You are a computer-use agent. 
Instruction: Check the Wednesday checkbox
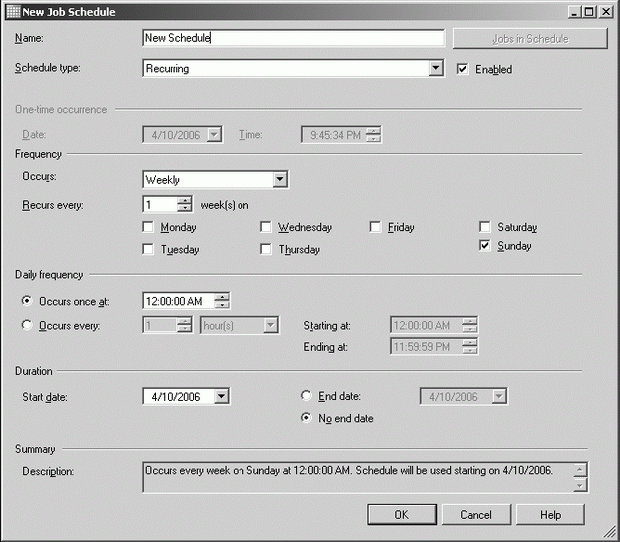click(266, 227)
